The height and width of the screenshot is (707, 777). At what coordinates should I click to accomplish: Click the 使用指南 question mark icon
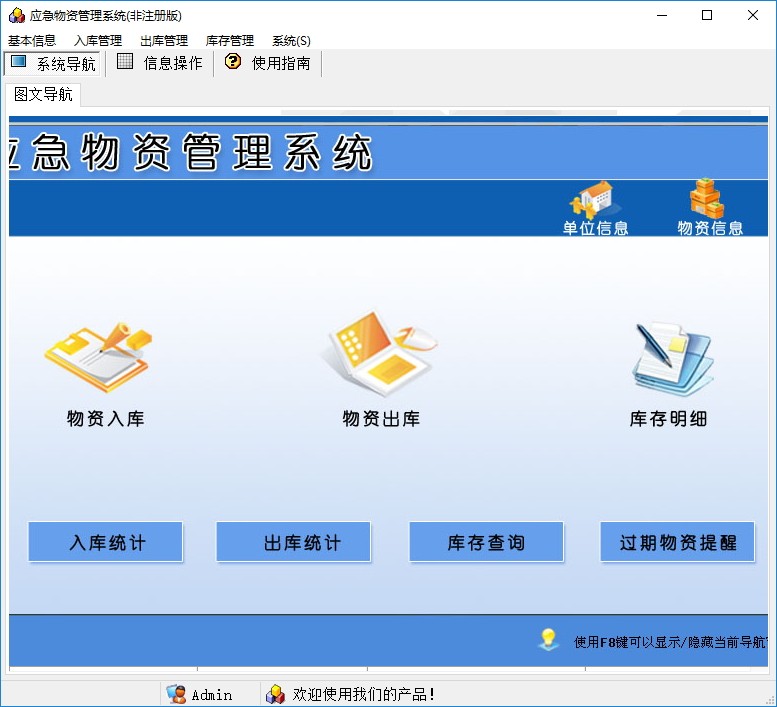point(232,61)
